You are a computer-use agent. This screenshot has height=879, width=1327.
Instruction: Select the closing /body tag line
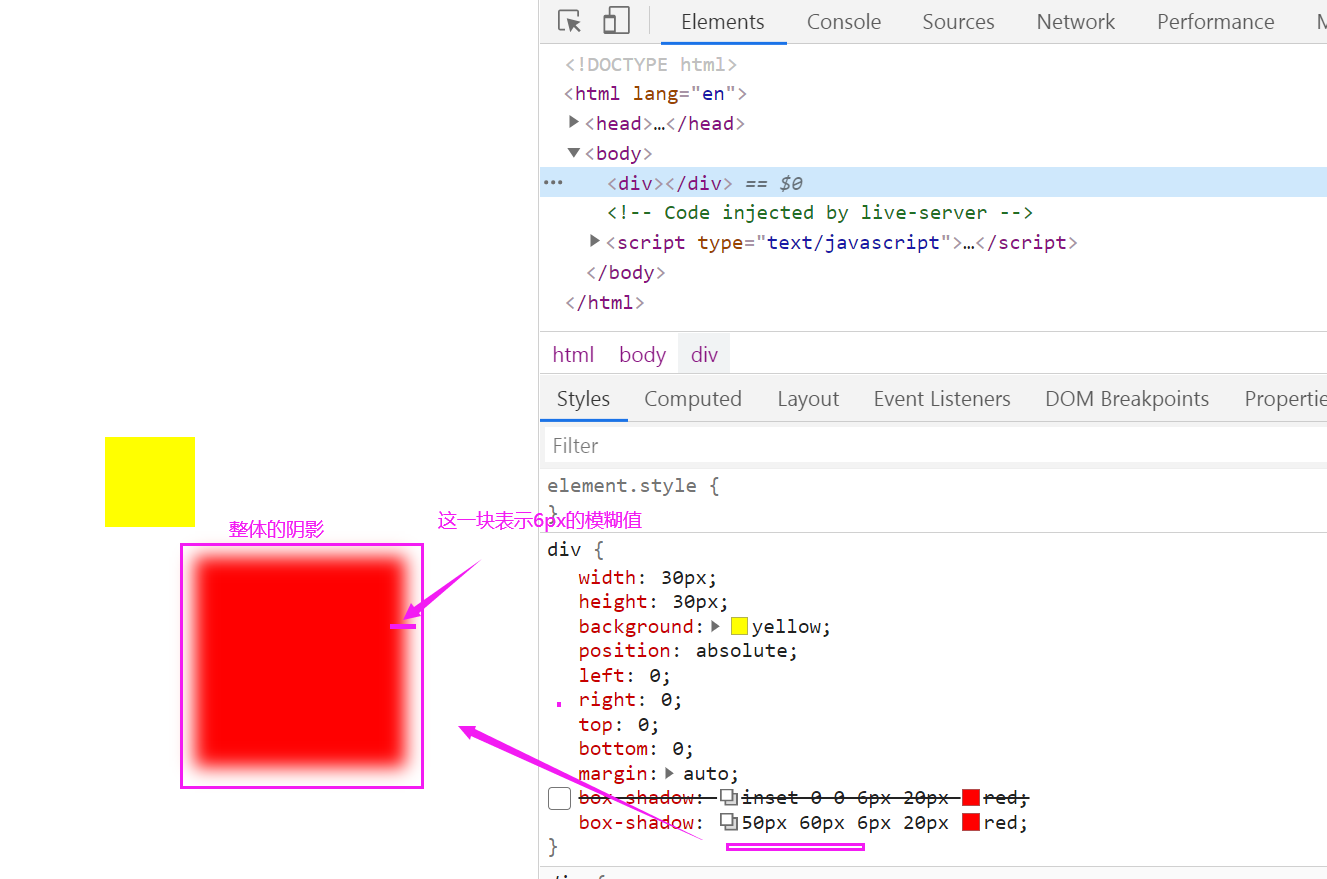coord(626,273)
